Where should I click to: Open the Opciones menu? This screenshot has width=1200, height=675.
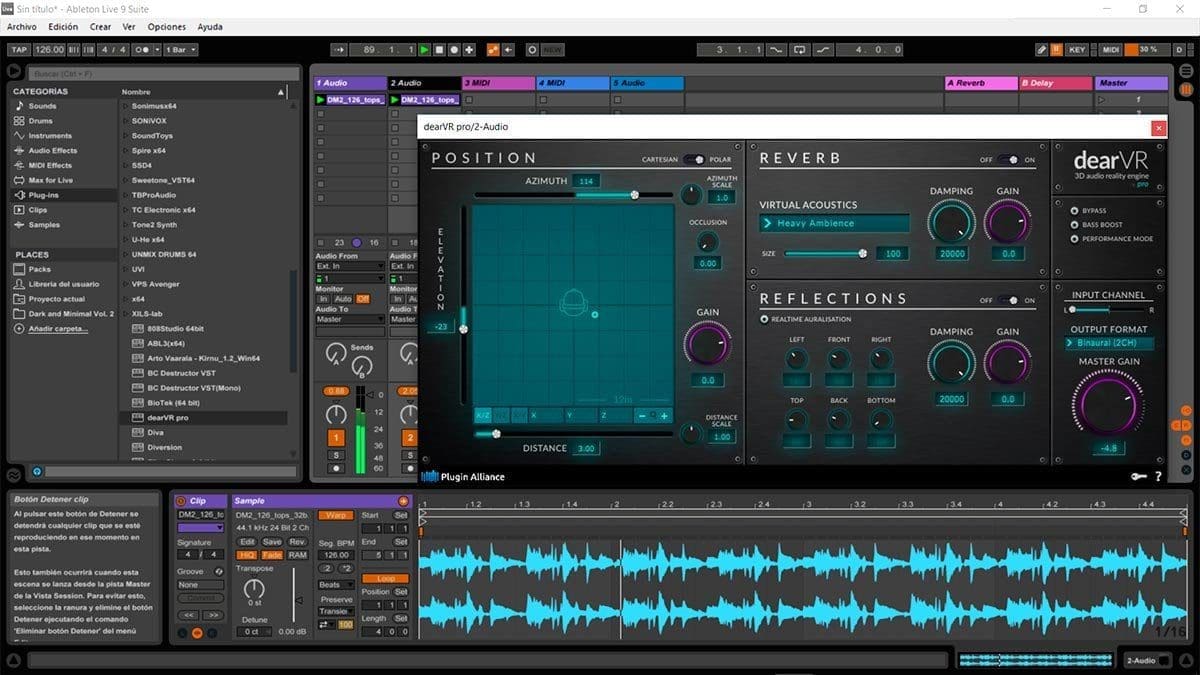tap(167, 27)
